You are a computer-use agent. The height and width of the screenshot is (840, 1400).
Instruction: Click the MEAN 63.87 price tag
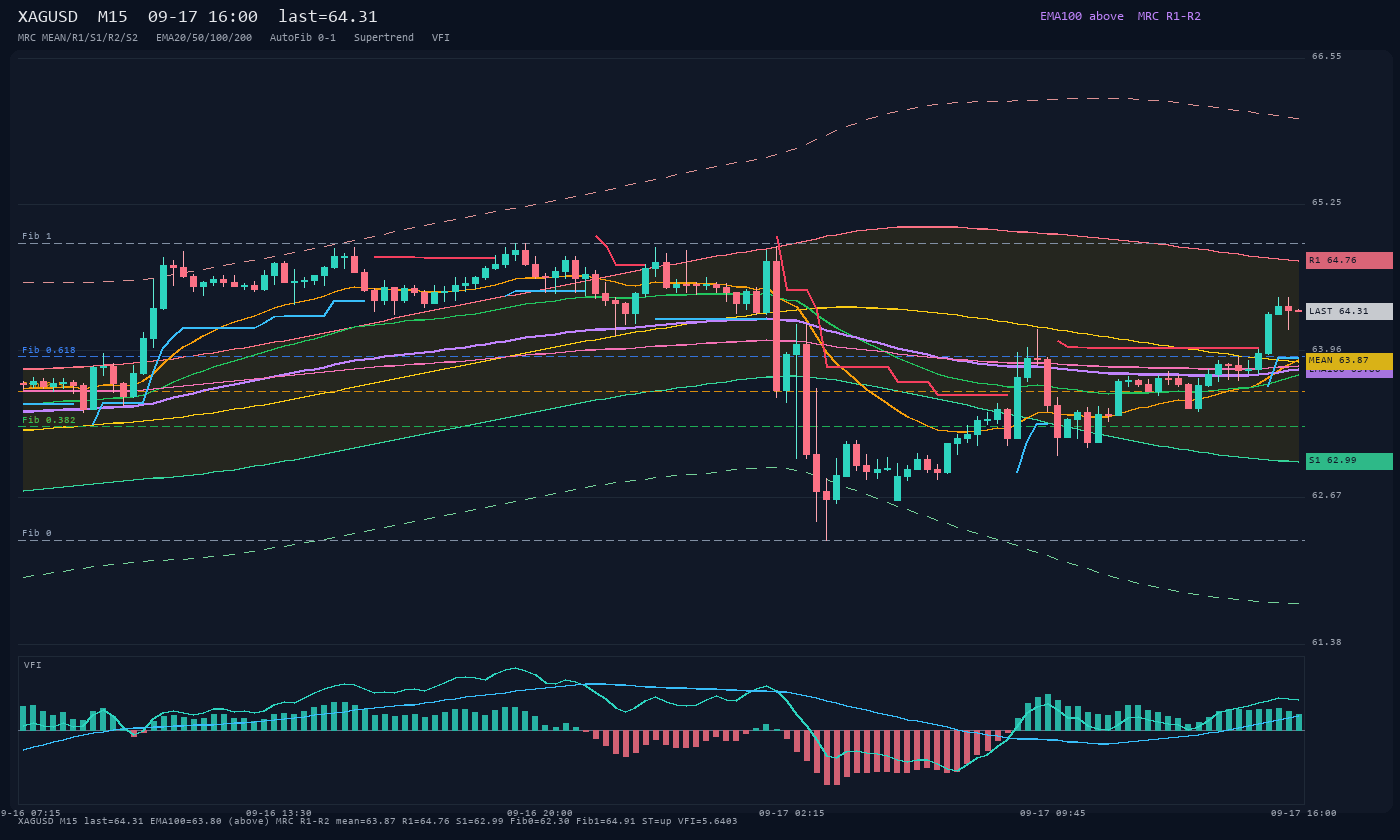click(1349, 360)
